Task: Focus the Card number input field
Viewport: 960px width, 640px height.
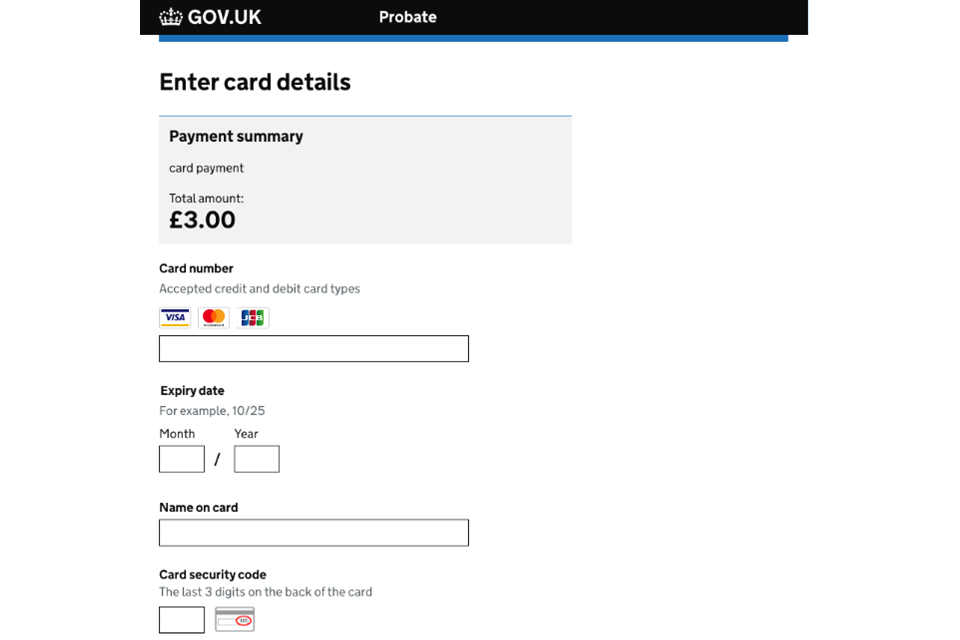Action: point(313,349)
